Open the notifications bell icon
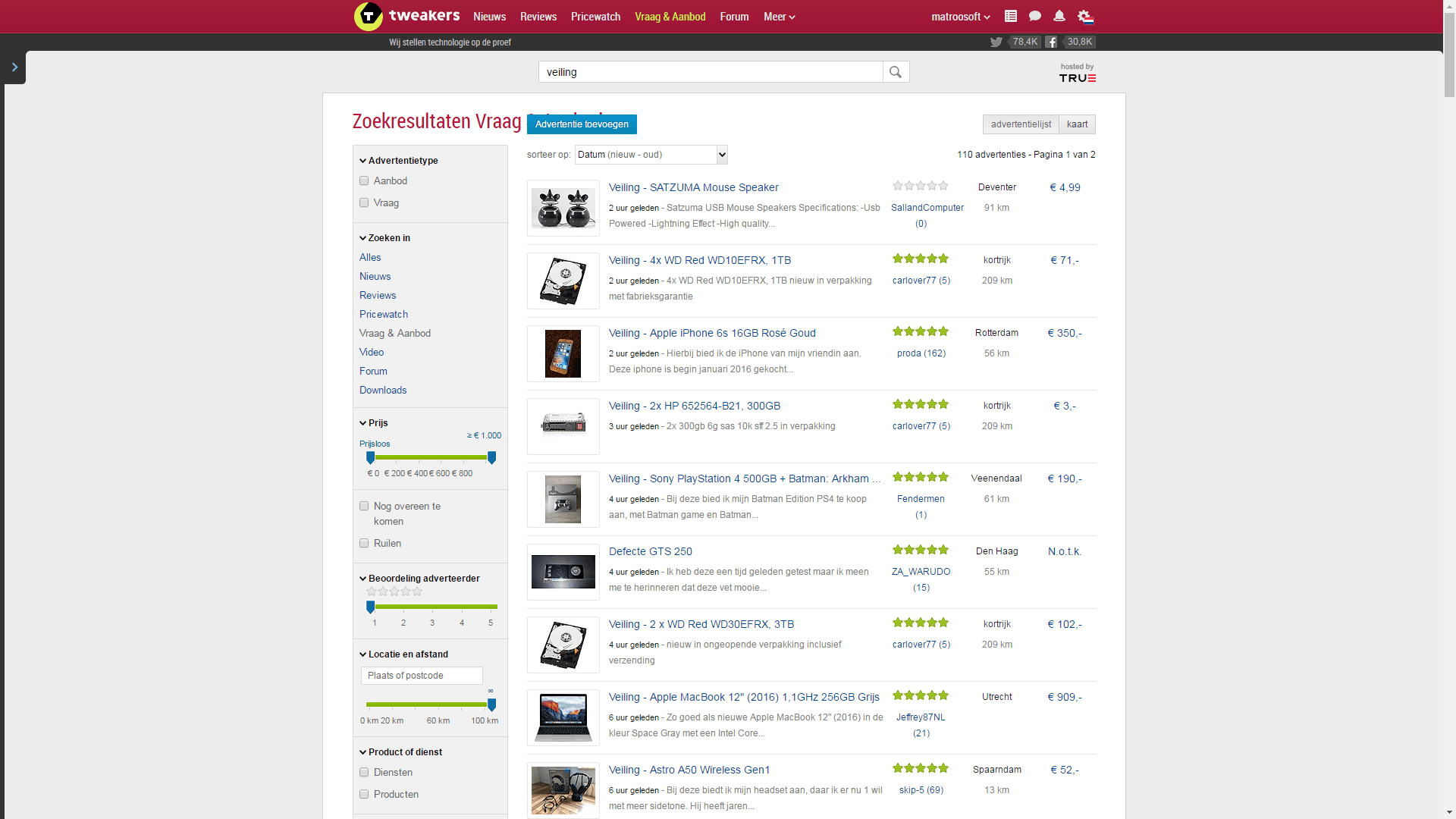 point(1059,16)
